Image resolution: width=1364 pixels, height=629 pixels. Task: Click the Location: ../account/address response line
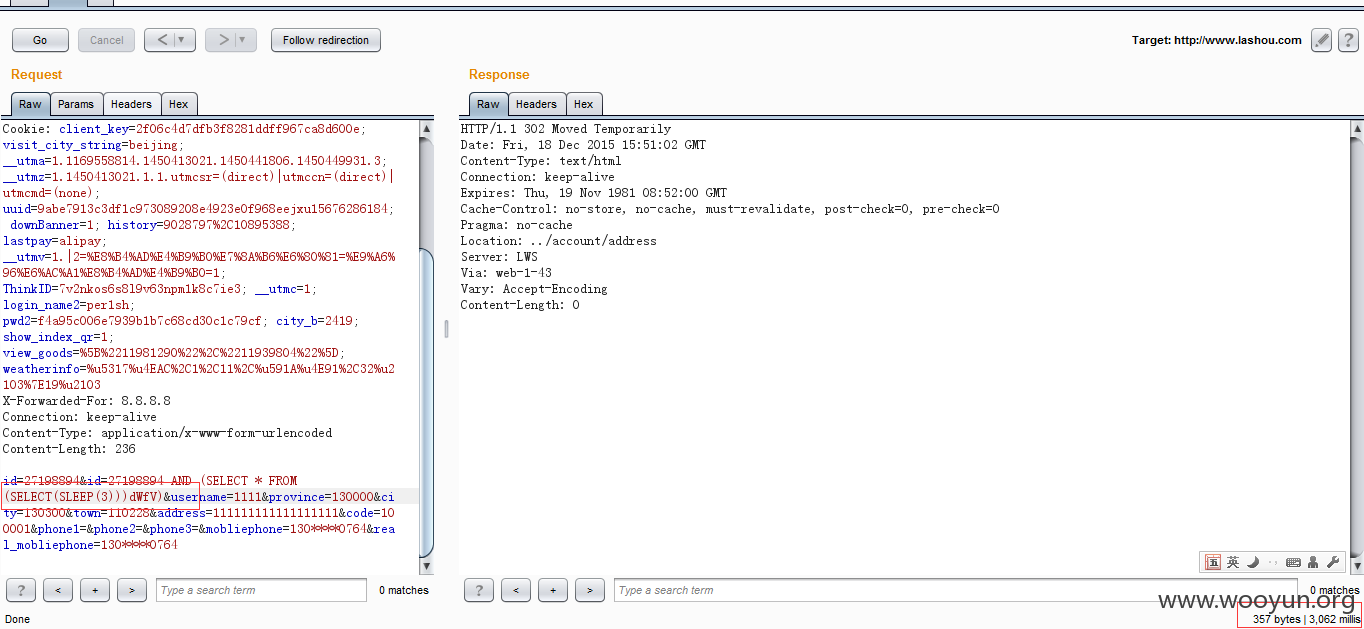coord(558,241)
